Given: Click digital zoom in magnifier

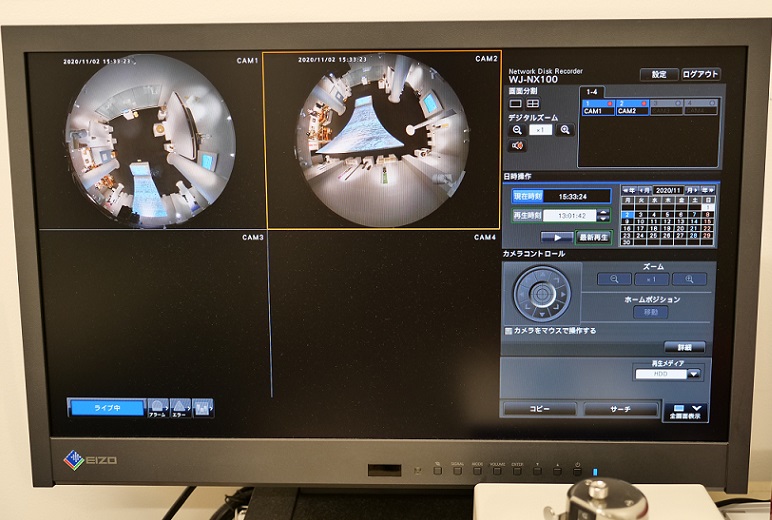Looking at the screenshot, I should click(x=565, y=130).
